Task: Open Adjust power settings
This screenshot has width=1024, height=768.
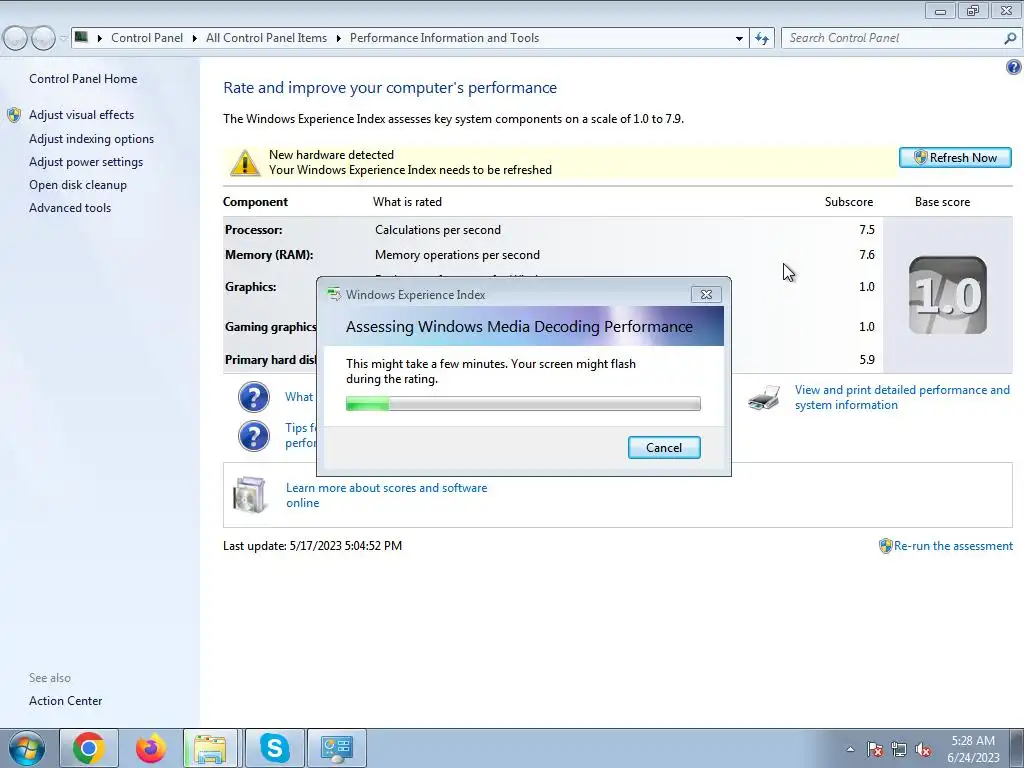Action: click(x=86, y=162)
